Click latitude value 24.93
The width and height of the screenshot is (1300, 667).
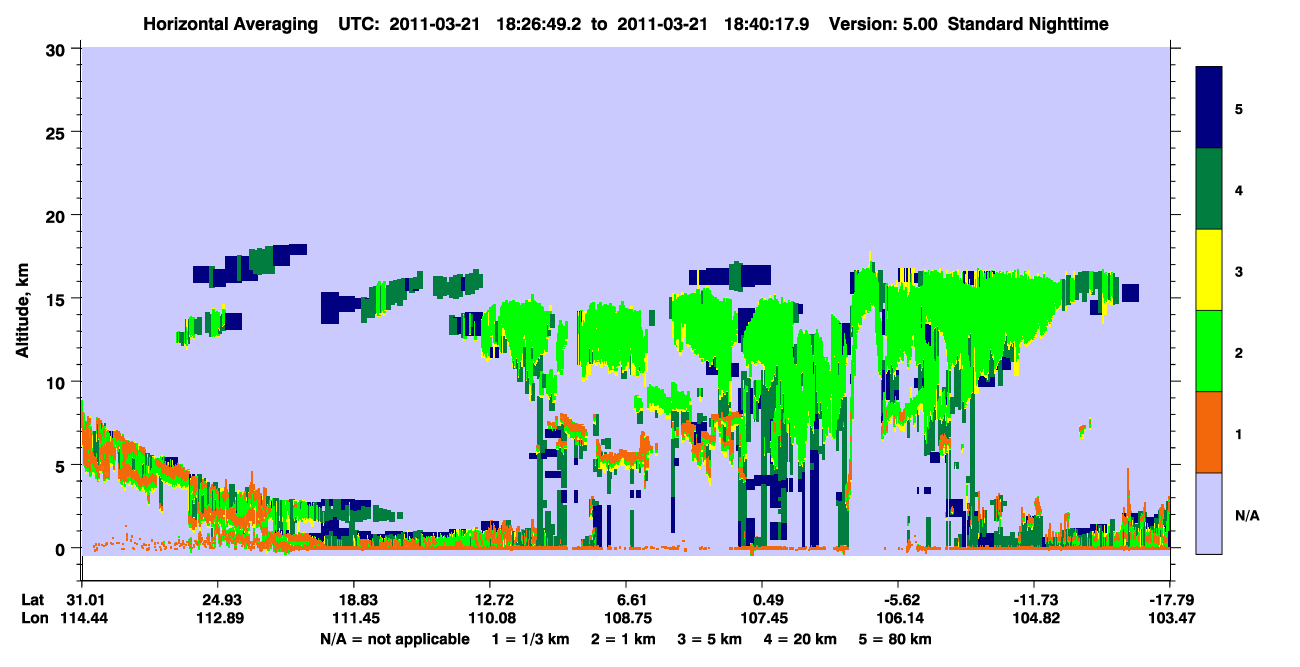pyautogui.click(x=218, y=600)
